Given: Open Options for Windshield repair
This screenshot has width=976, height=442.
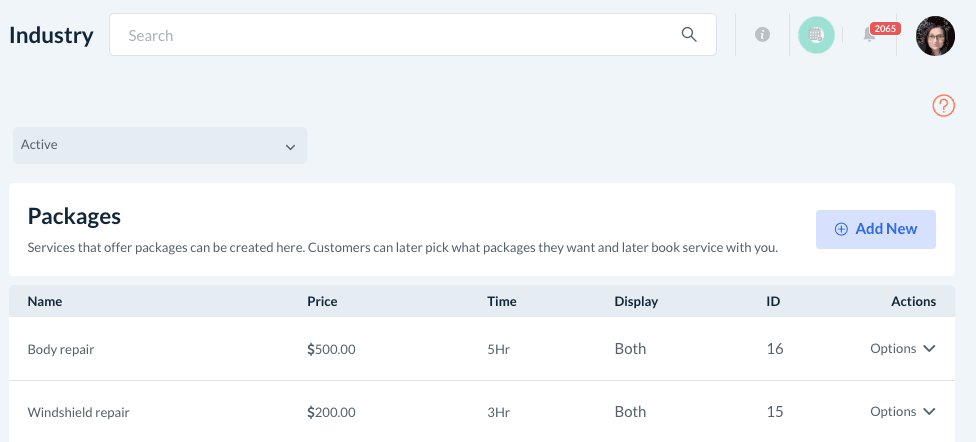Looking at the screenshot, I should point(902,412).
